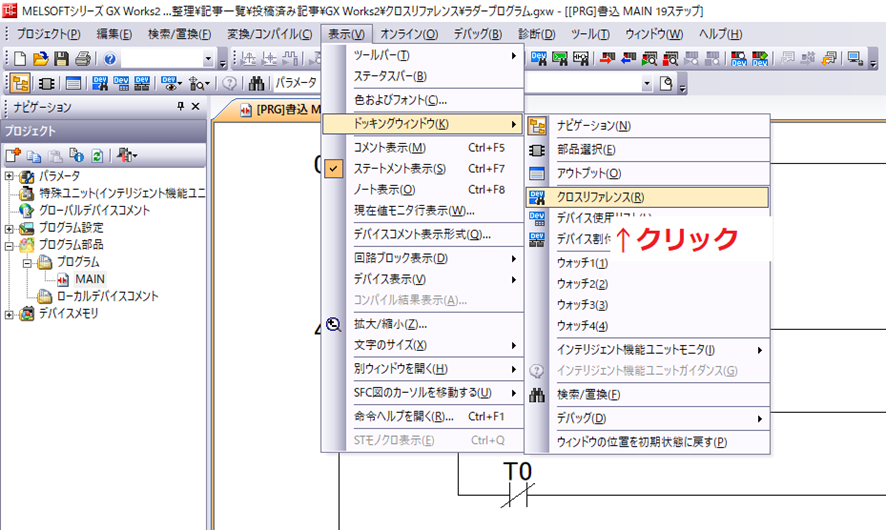Open the デバッグ menu in the menu bar
This screenshot has height=530, width=886.
click(x=477, y=34)
